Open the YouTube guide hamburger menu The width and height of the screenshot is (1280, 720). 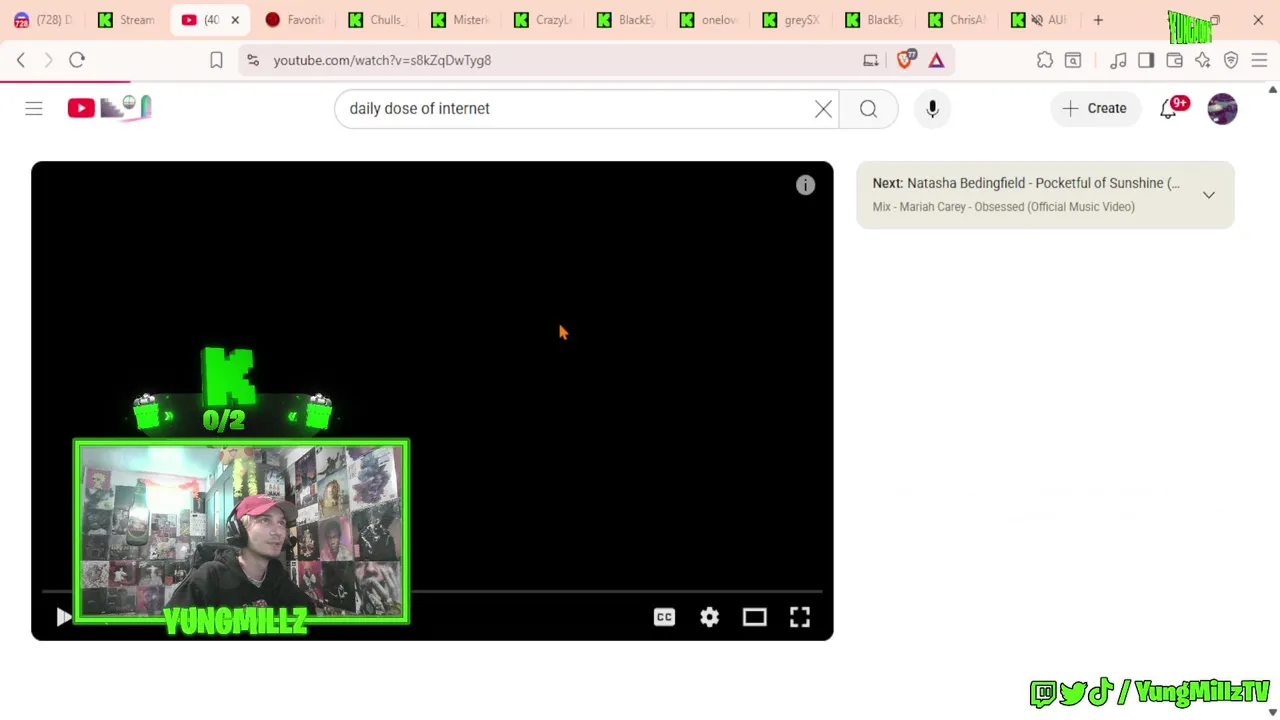click(34, 108)
